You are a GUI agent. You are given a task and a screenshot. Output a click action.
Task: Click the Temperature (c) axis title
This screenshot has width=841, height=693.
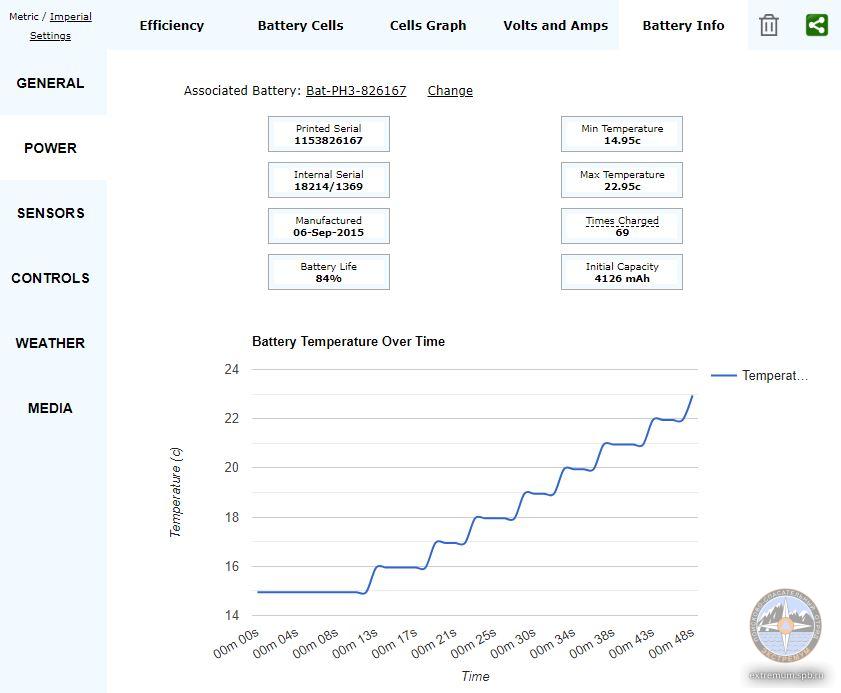[175, 492]
